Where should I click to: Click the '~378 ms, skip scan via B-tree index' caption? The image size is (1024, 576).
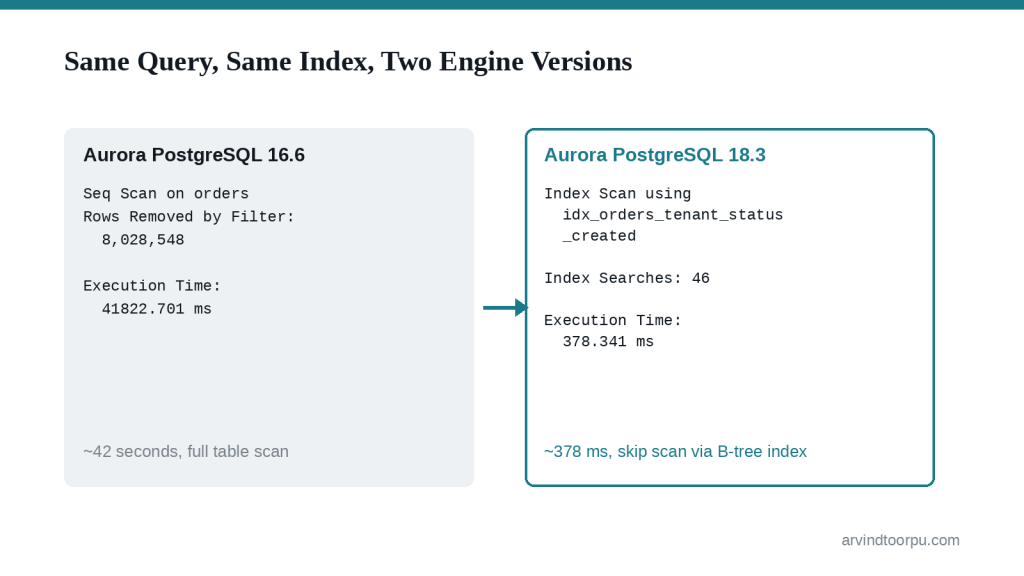click(675, 452)
